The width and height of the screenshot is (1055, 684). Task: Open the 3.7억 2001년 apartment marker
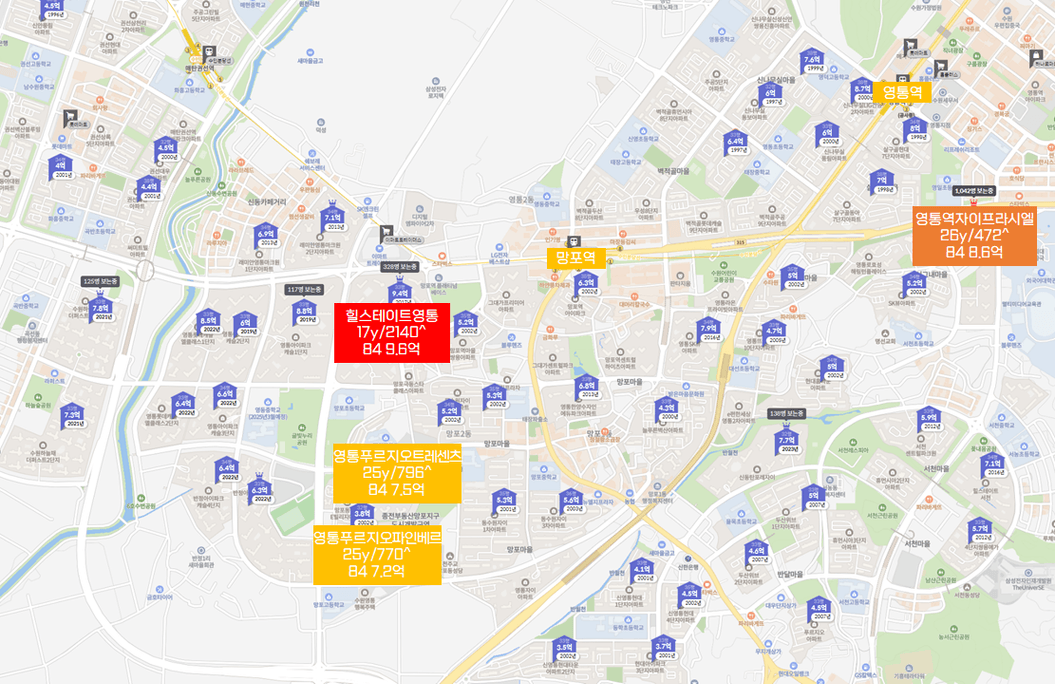[x=665, y=648]
